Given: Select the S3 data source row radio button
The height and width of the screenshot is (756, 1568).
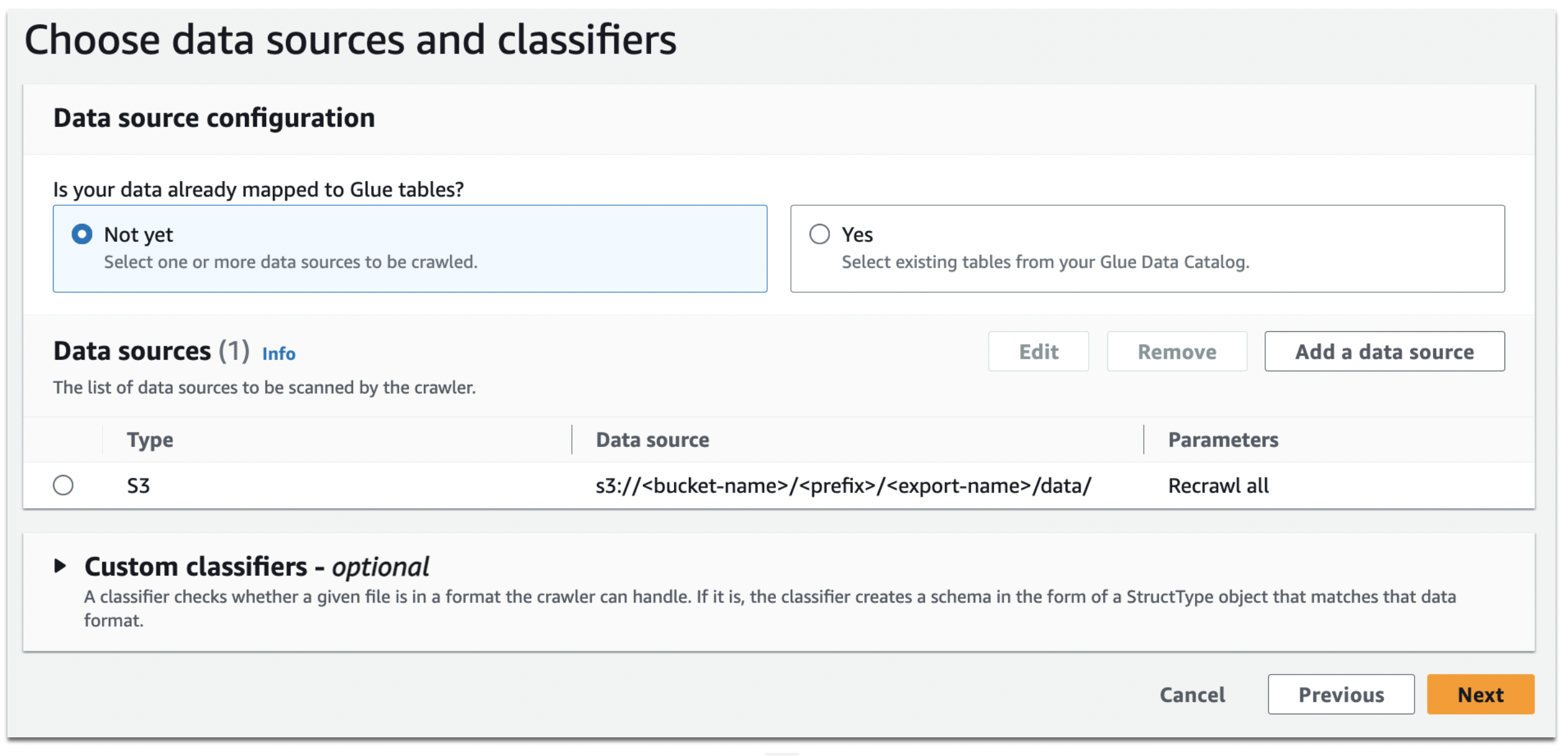Looking at the screenshot, I should click(64, 486).
